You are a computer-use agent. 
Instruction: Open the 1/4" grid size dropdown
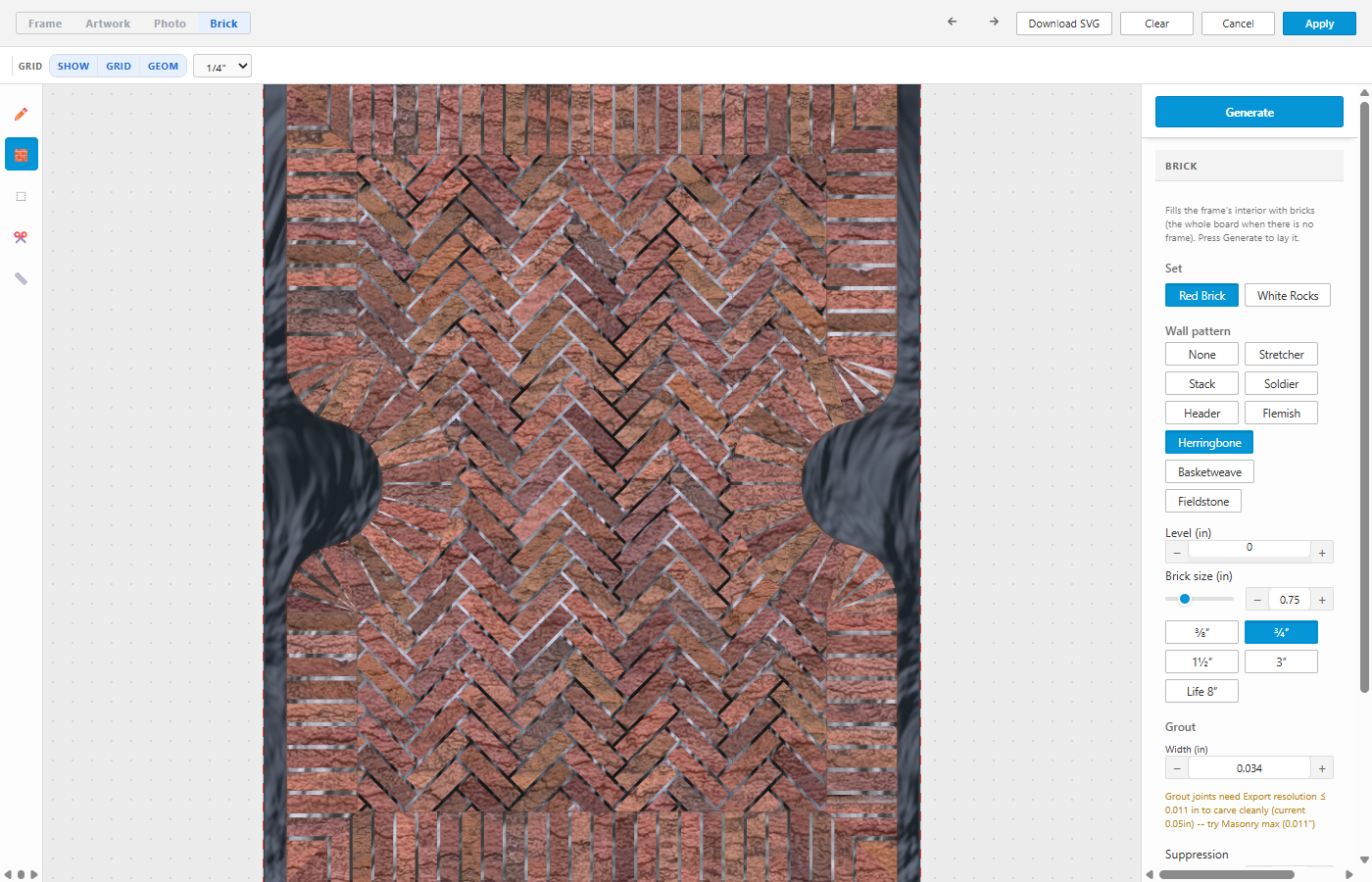pyautogui.click(x=222, y=66)
